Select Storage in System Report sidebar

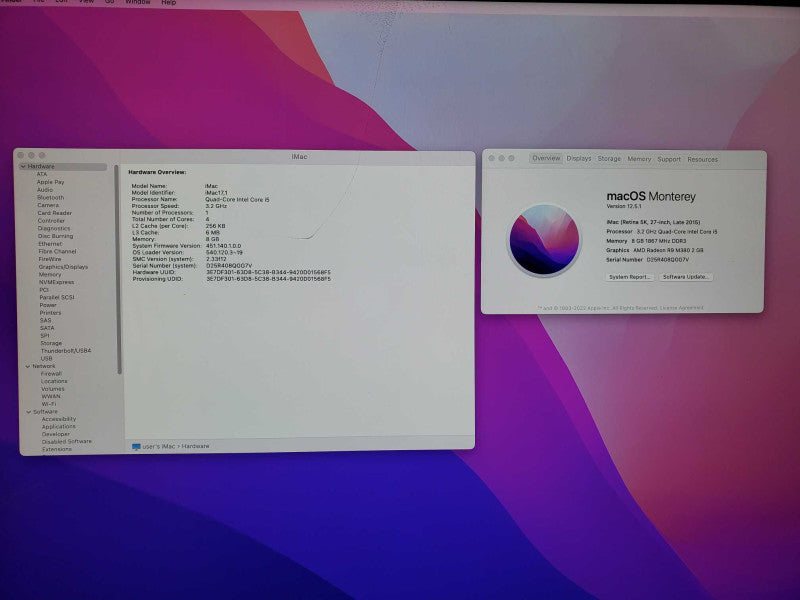pos(51,343)
